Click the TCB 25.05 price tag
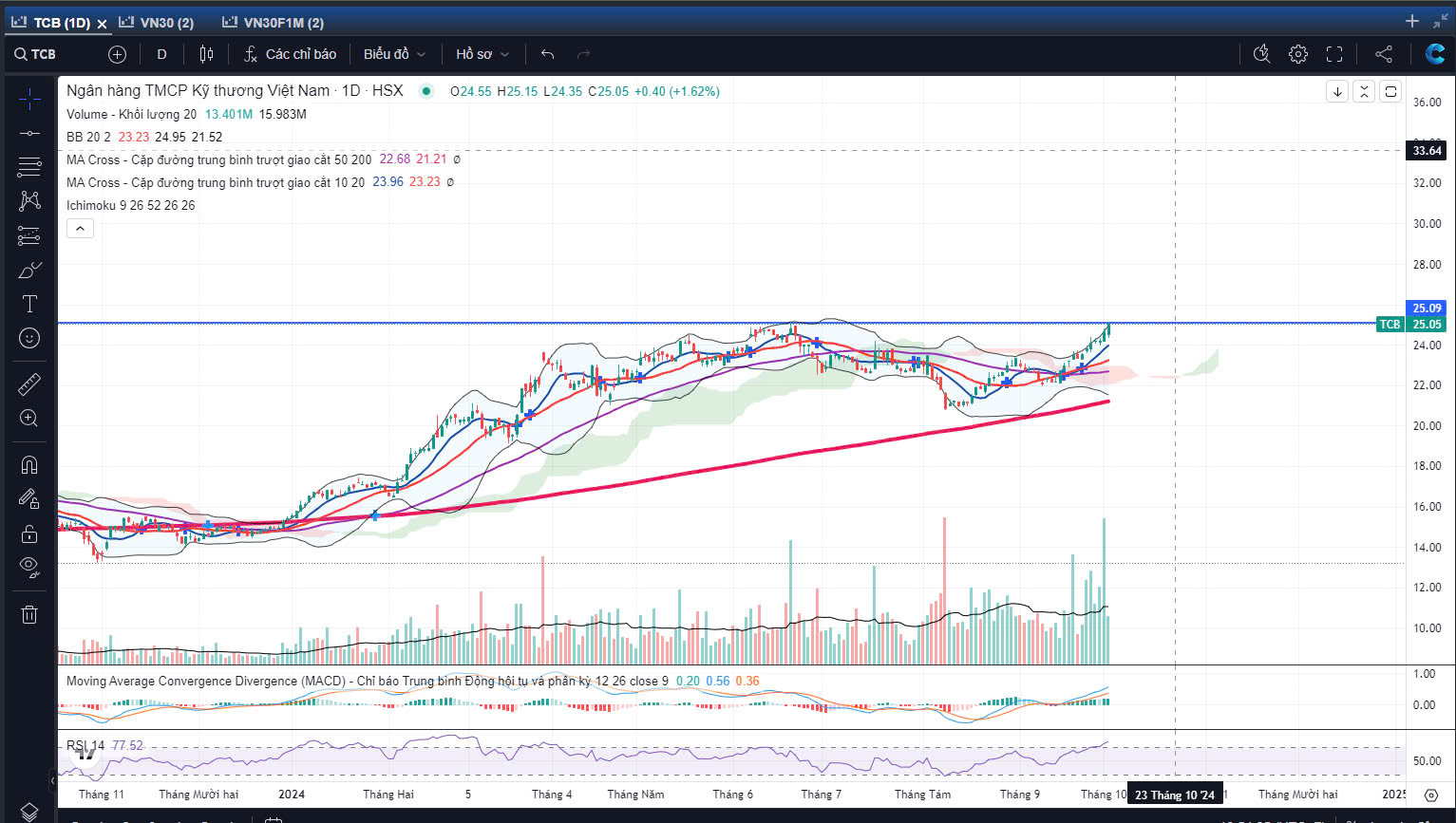 tap(1411, 325)
